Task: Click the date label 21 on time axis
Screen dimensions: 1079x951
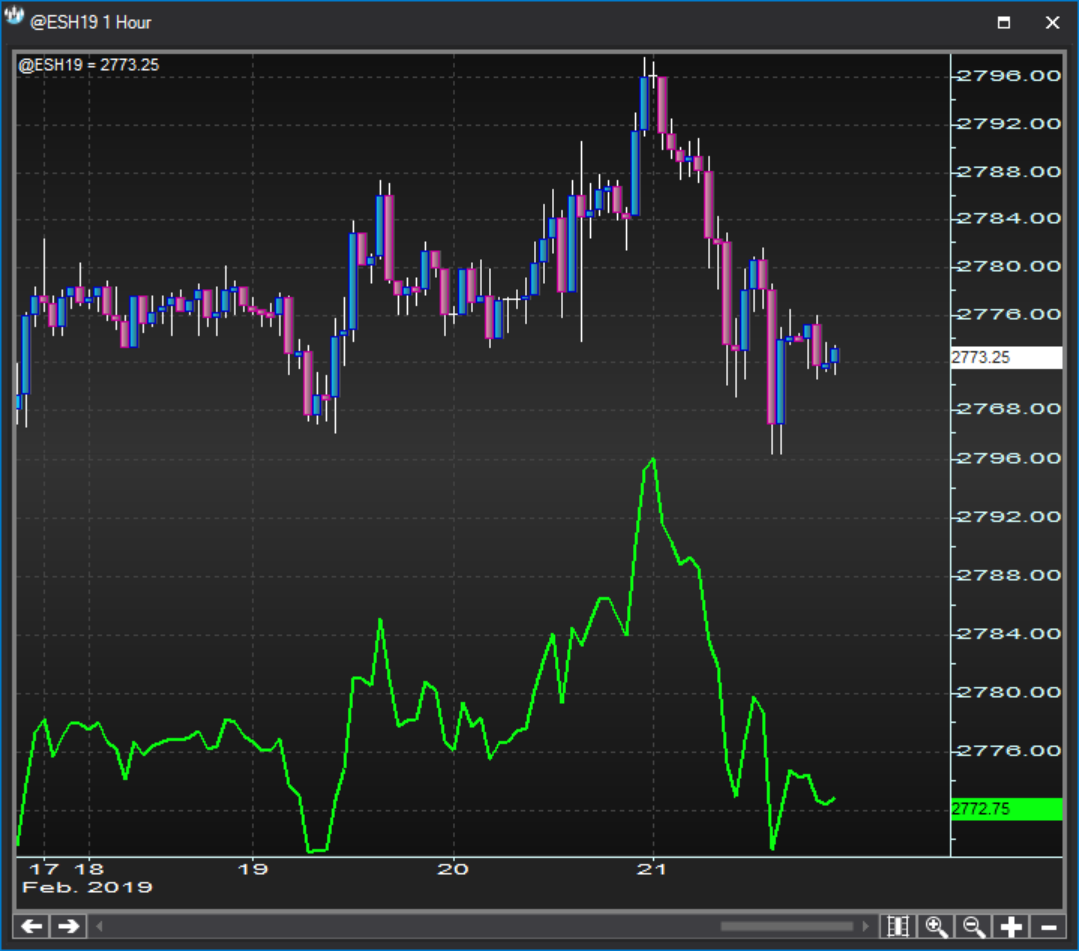Action: point(652,869)
